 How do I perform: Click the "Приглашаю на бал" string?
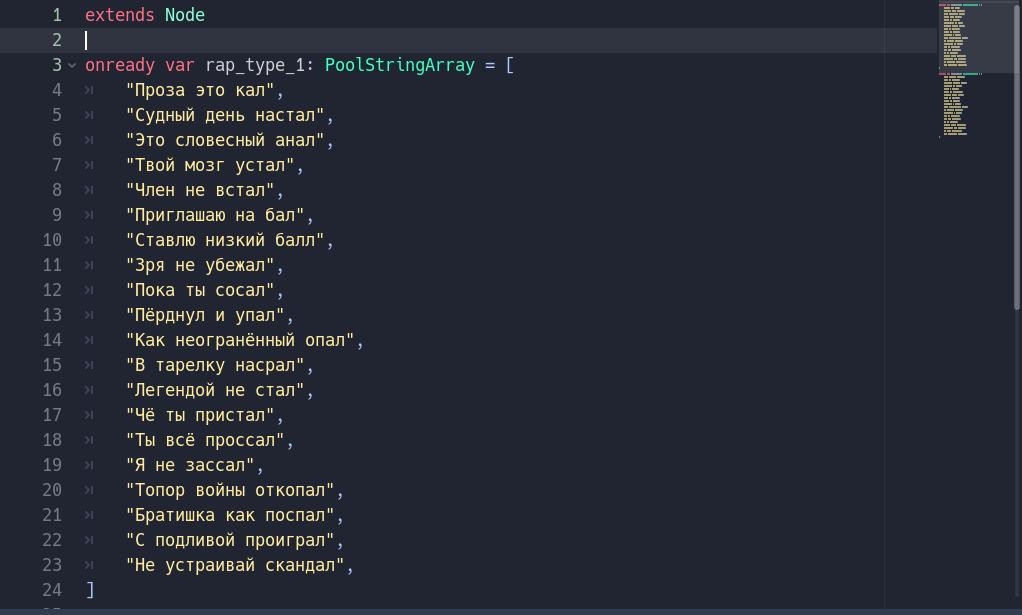[x=215, y=215]
